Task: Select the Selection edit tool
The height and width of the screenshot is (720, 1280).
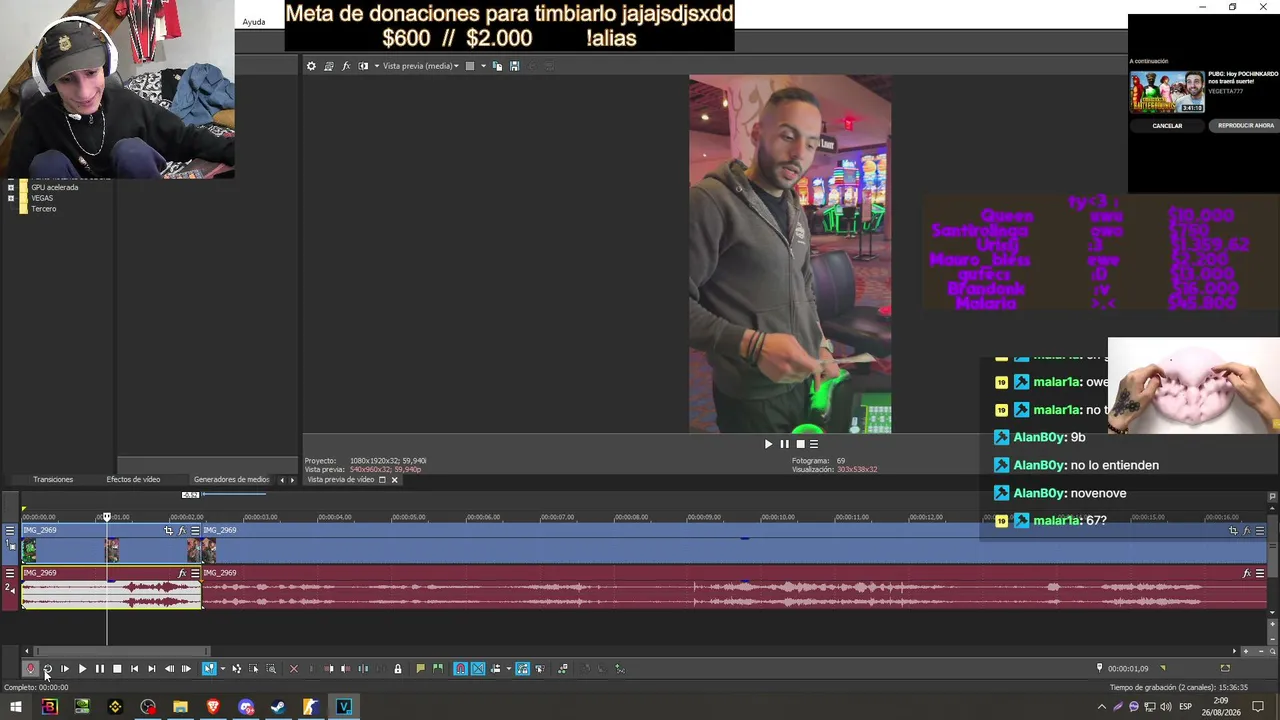Action: 254,669
